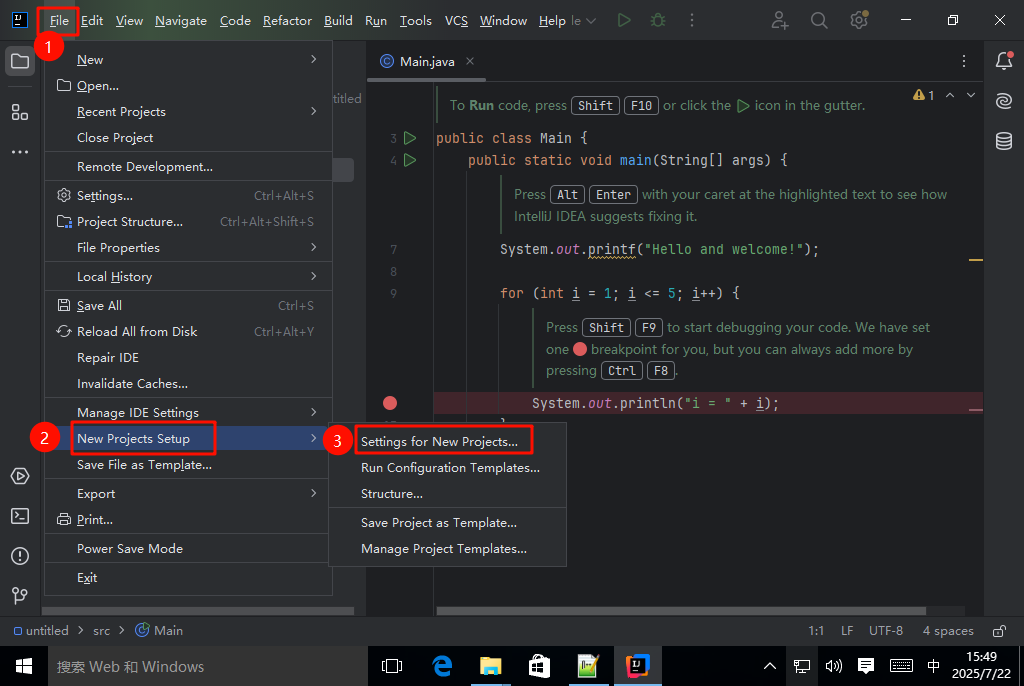Choose Save Project as Template...
1024x686 pixels.
[x=447, y=523]
